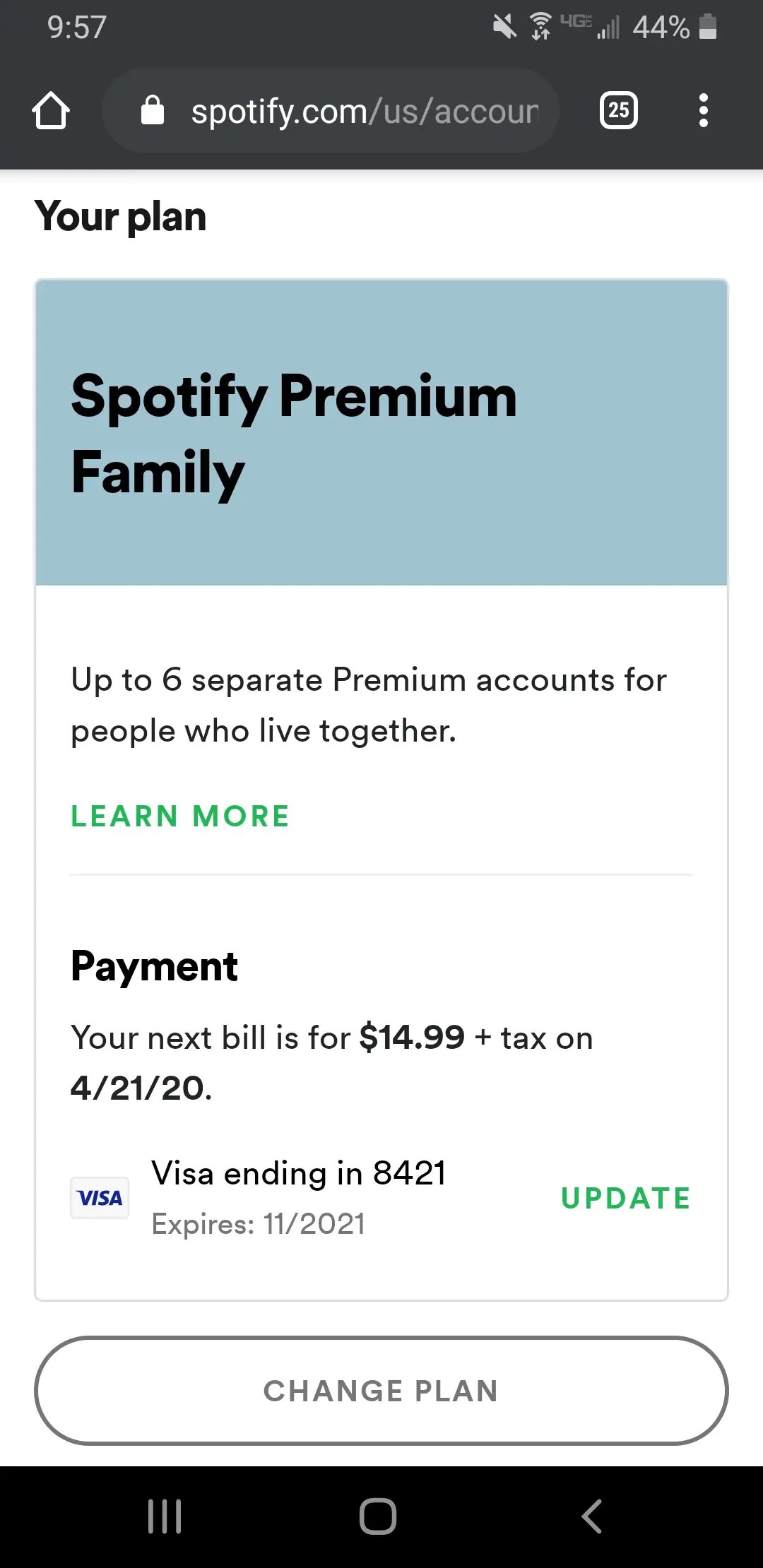Tap the $14.99 bill amount
The height and width of the screenshot is (1568, 763).
(x=412, y=1038)
